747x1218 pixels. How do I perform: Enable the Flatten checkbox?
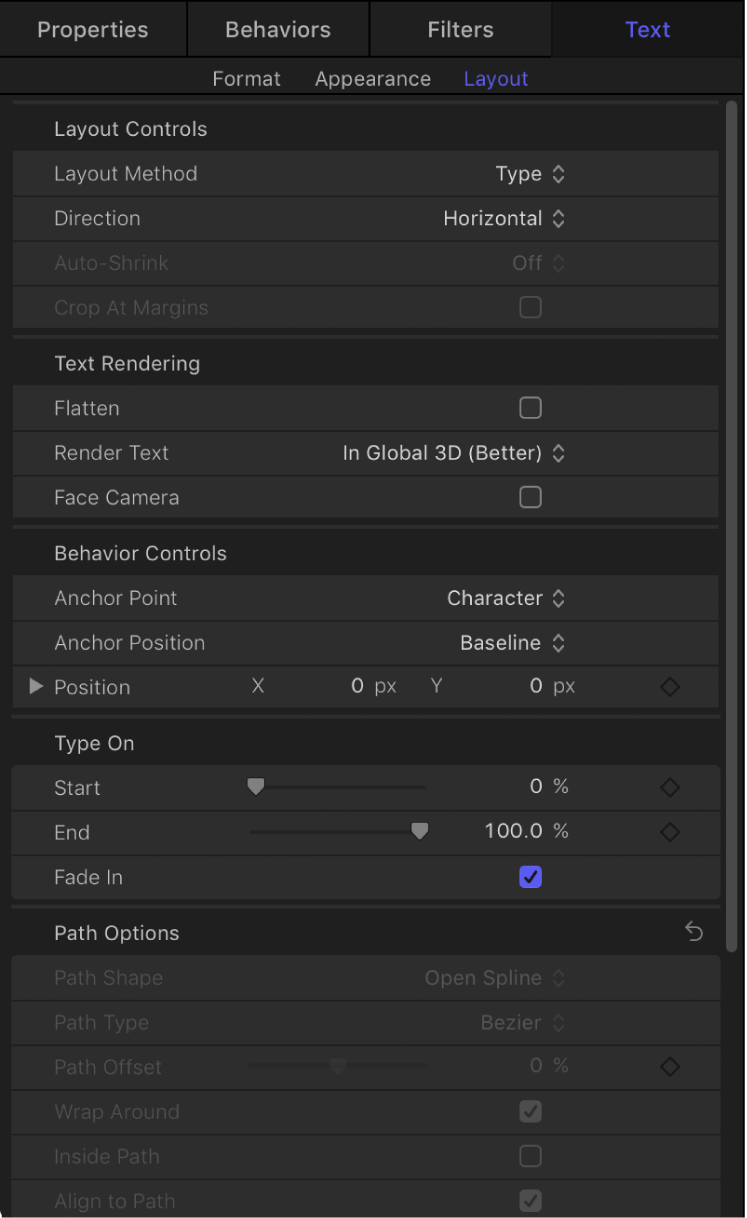click(x=530, y=408)
